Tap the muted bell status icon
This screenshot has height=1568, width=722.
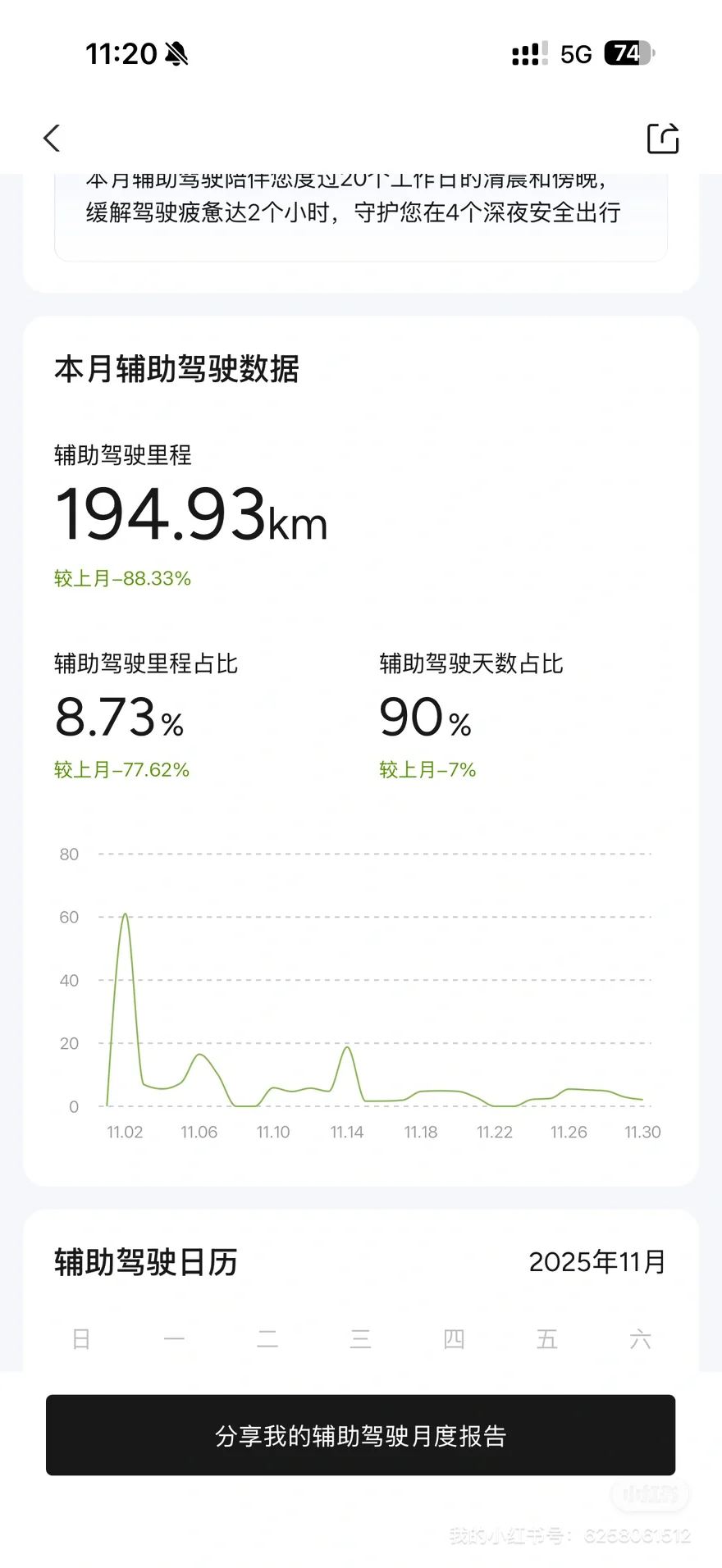pyautogui.click(x=176, y=54)
